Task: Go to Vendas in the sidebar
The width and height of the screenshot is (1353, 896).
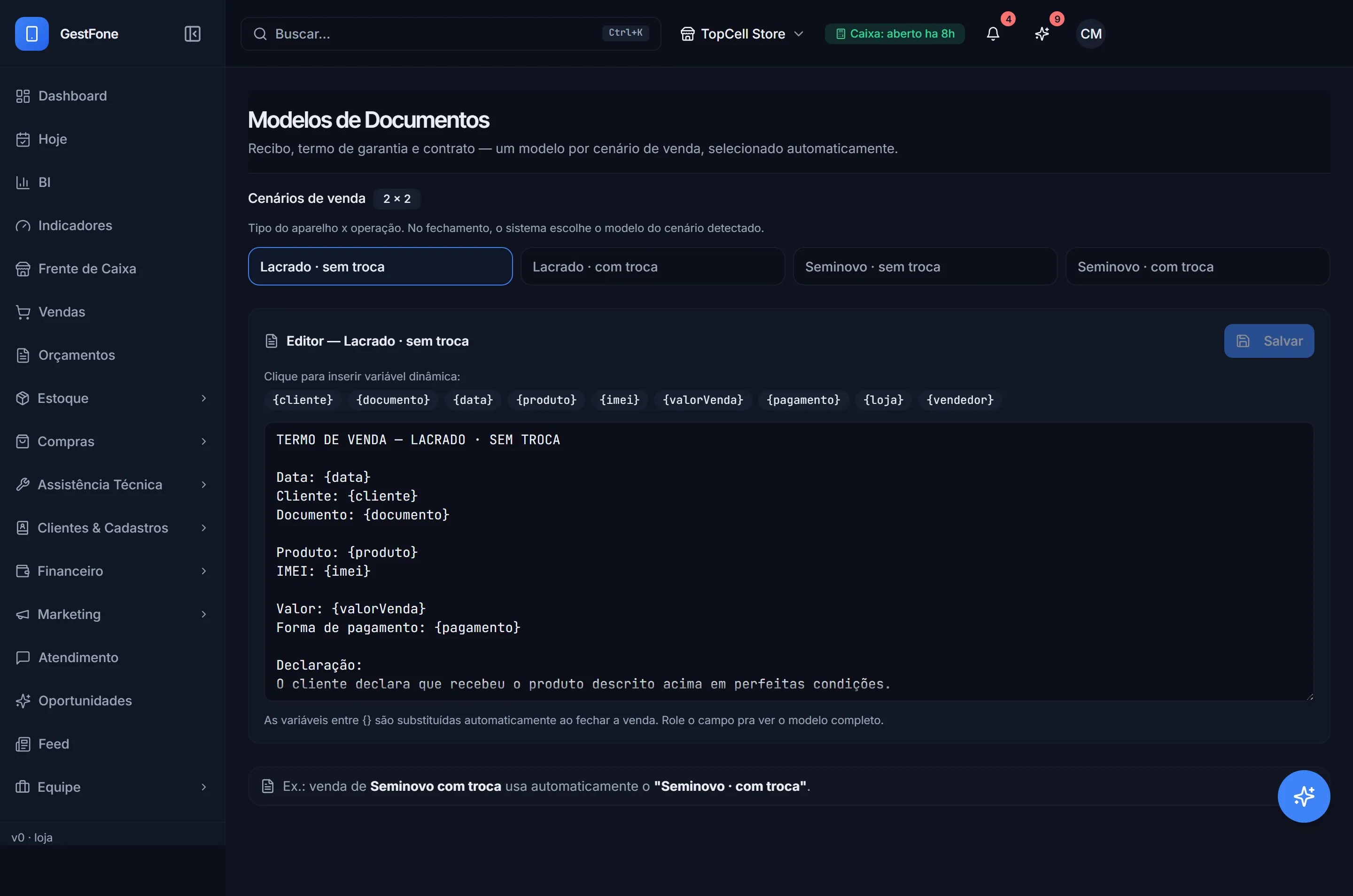Action: (x=113, y=312)
